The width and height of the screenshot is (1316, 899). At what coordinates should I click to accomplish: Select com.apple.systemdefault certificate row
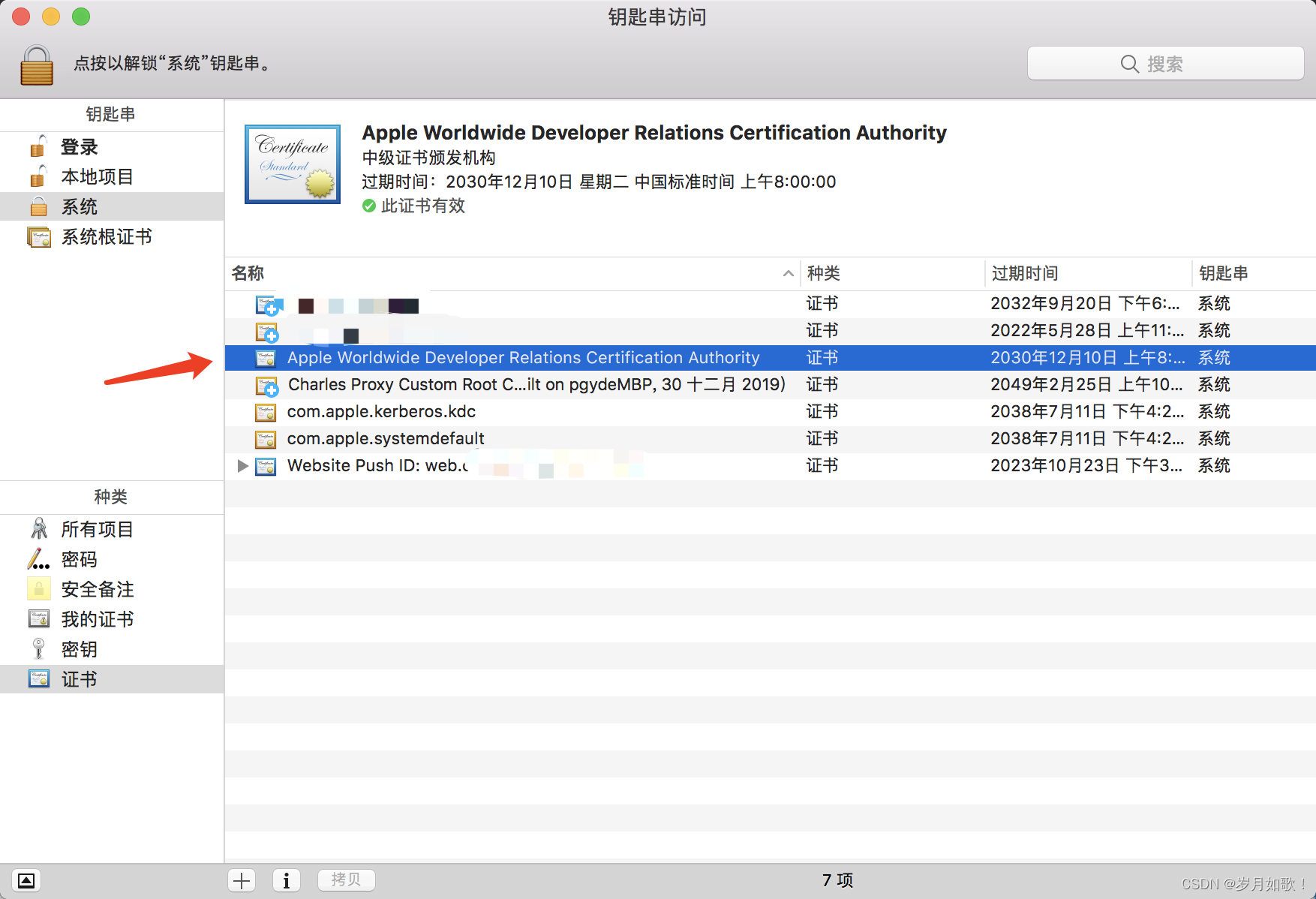pos(771,439)
